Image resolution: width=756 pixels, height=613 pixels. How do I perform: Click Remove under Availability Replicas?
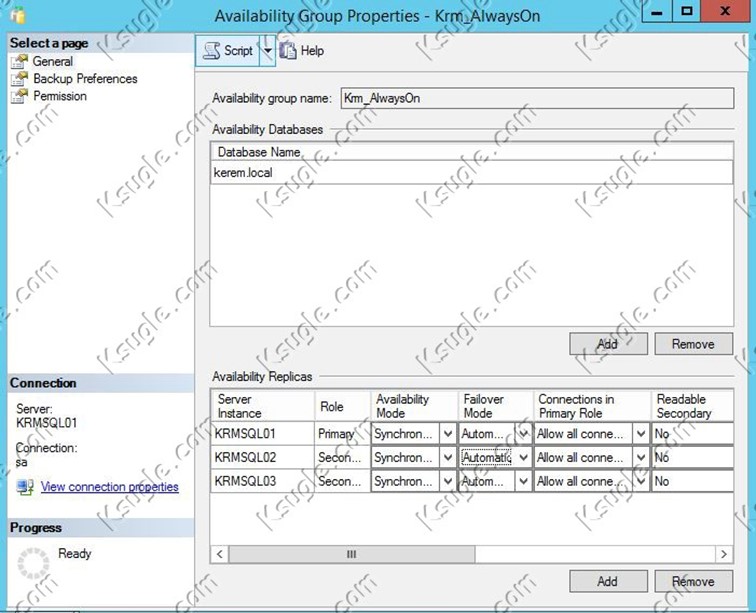click(693, 581)
